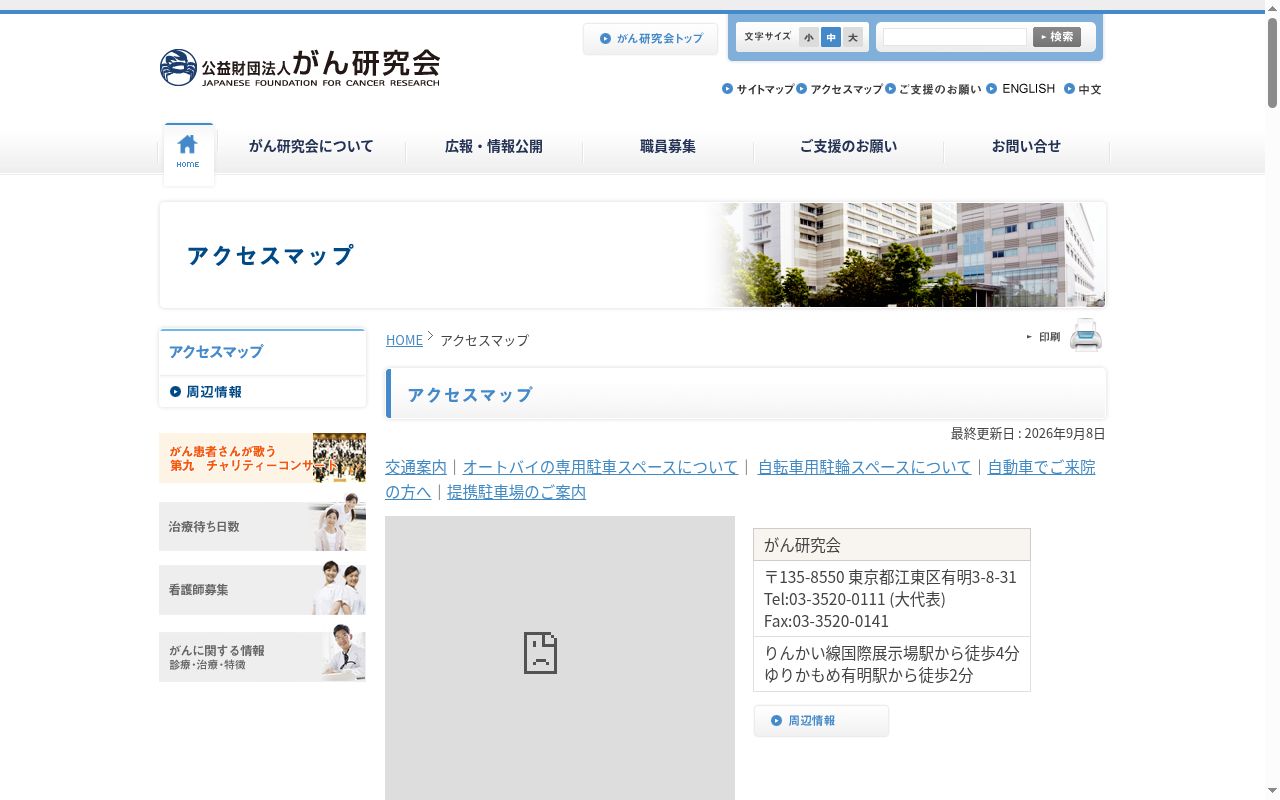The image size is (1280, 800).
Task: Jump to the 交通案内 section
Action: pos(416,467)
